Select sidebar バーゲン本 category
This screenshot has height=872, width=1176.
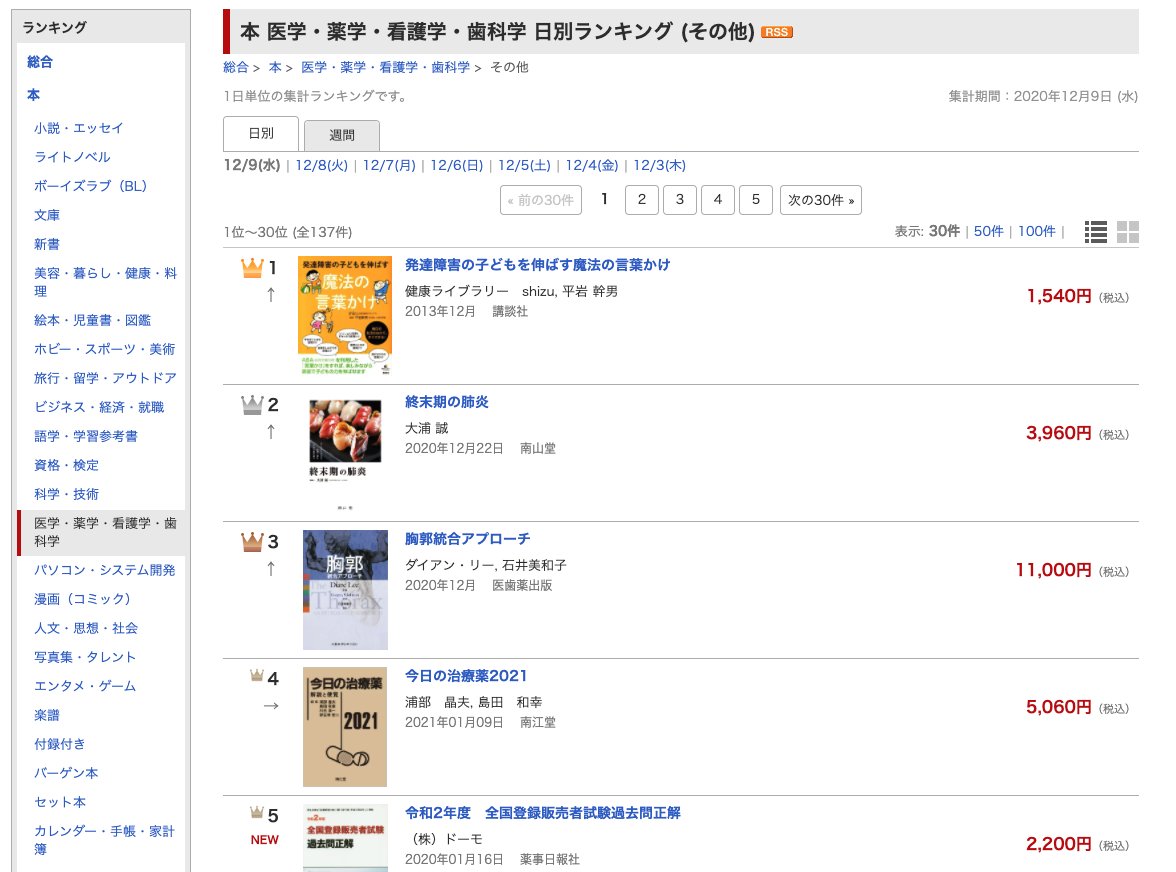(x=66, y=773)
